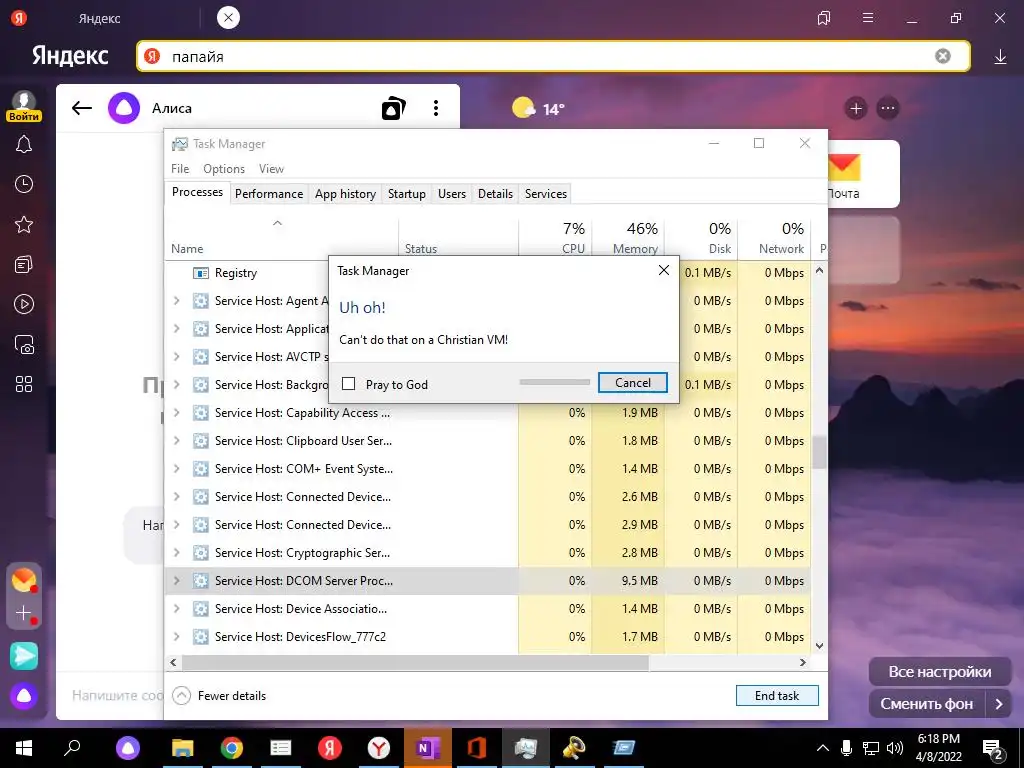
Task: Sort by Disk column header
Action: click(701, 238)
